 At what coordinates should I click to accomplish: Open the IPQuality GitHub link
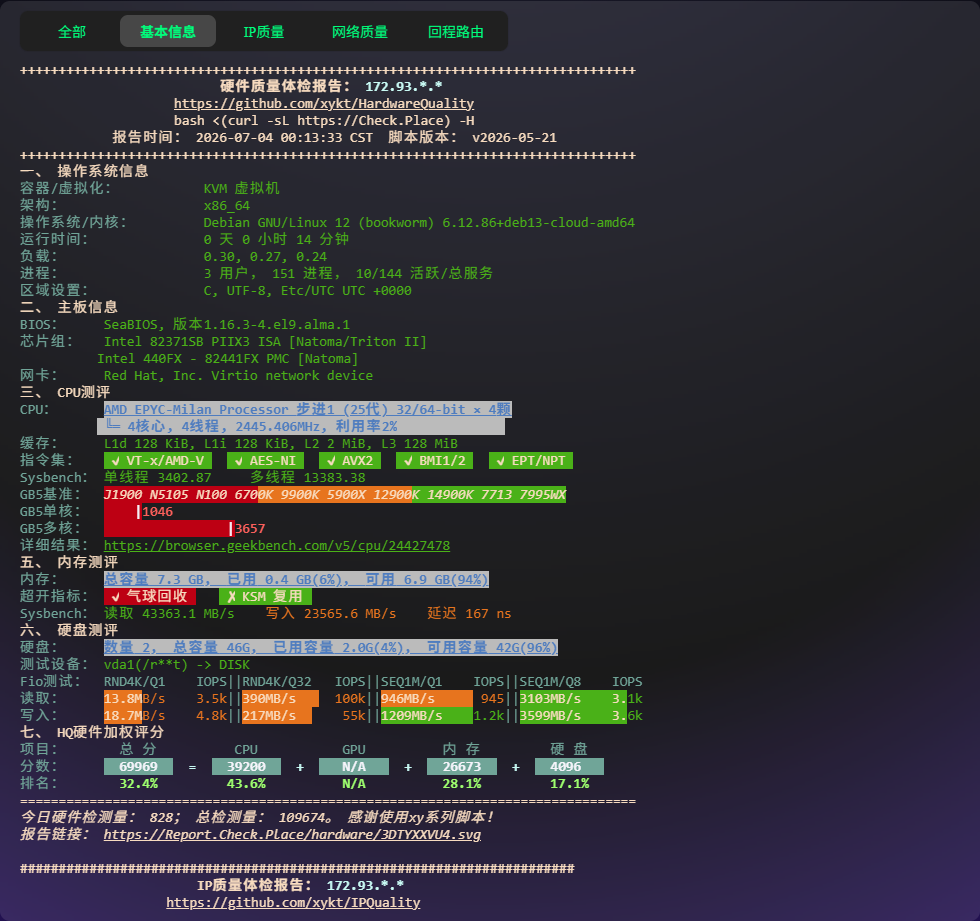tap(293, 903)
